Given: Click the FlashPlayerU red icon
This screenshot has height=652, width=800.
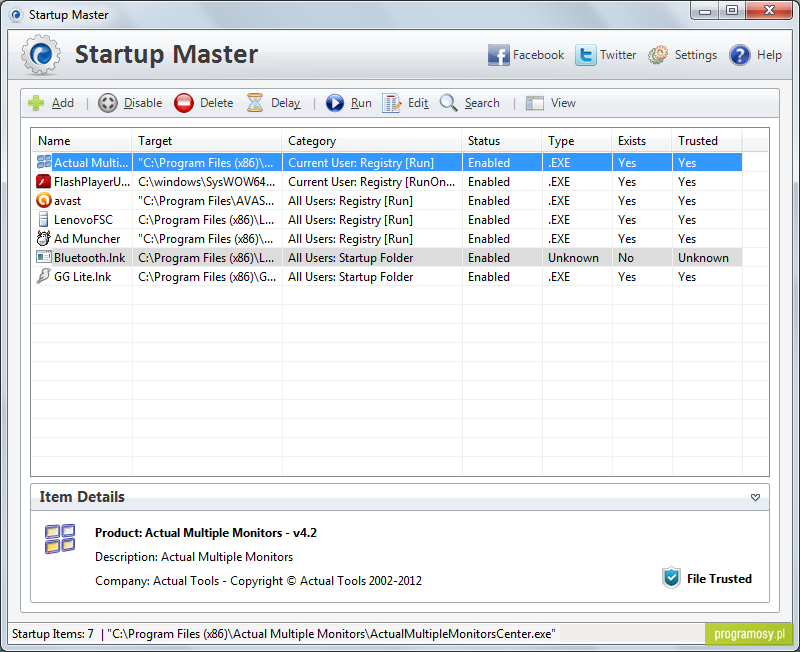Looking at the screenshot, I should (44, 181).
